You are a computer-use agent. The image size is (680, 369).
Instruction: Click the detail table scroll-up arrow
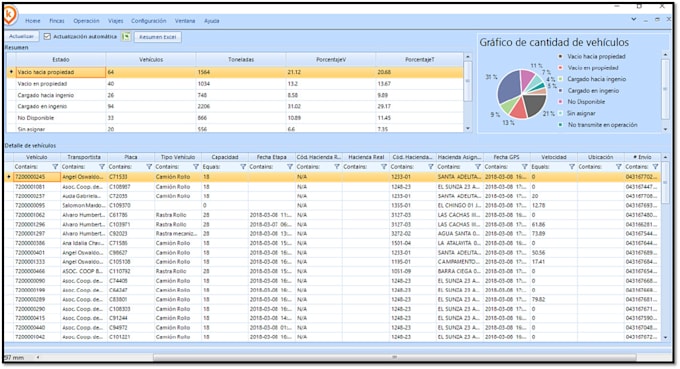click(x=665, y=157)
